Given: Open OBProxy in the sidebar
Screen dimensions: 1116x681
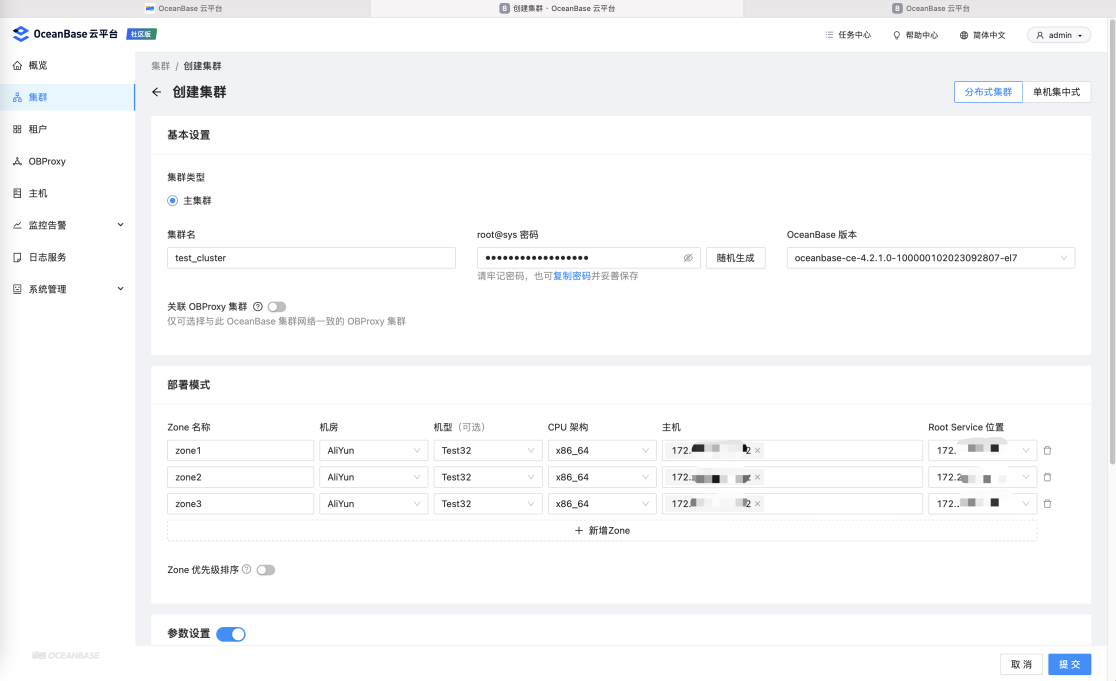Looking at the screenshot, I should [68, 162].
